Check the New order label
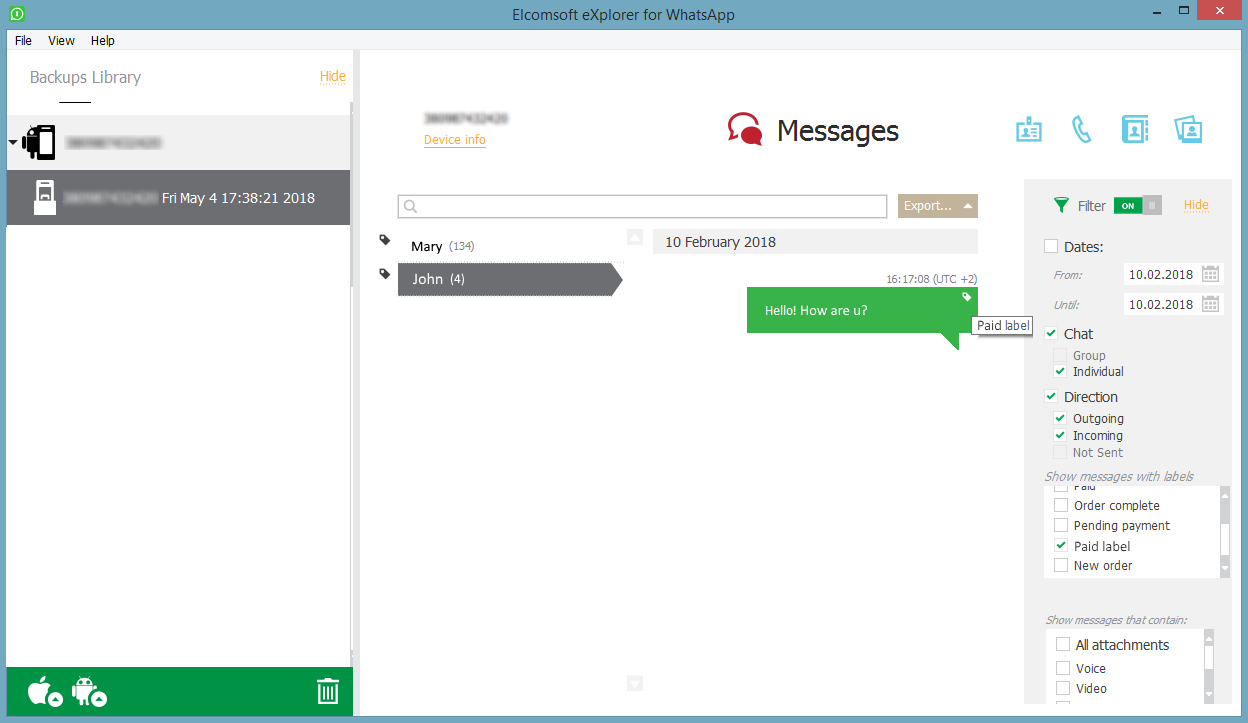 1061,565
